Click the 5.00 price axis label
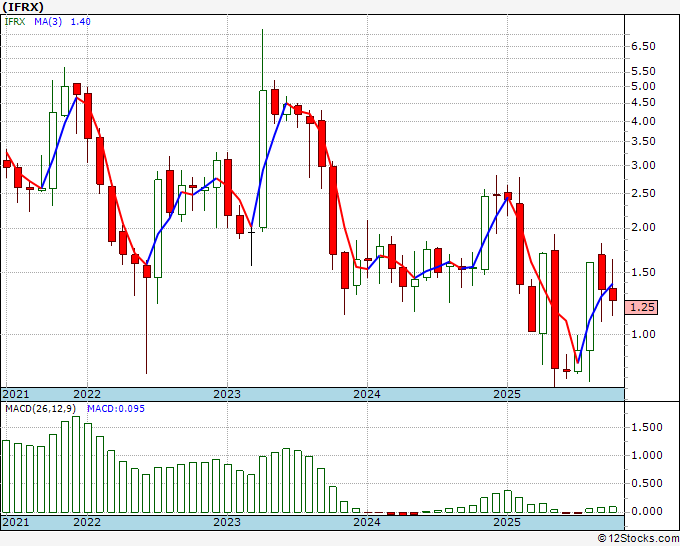This screenshot has width=680, height=546. pos(643,86)
